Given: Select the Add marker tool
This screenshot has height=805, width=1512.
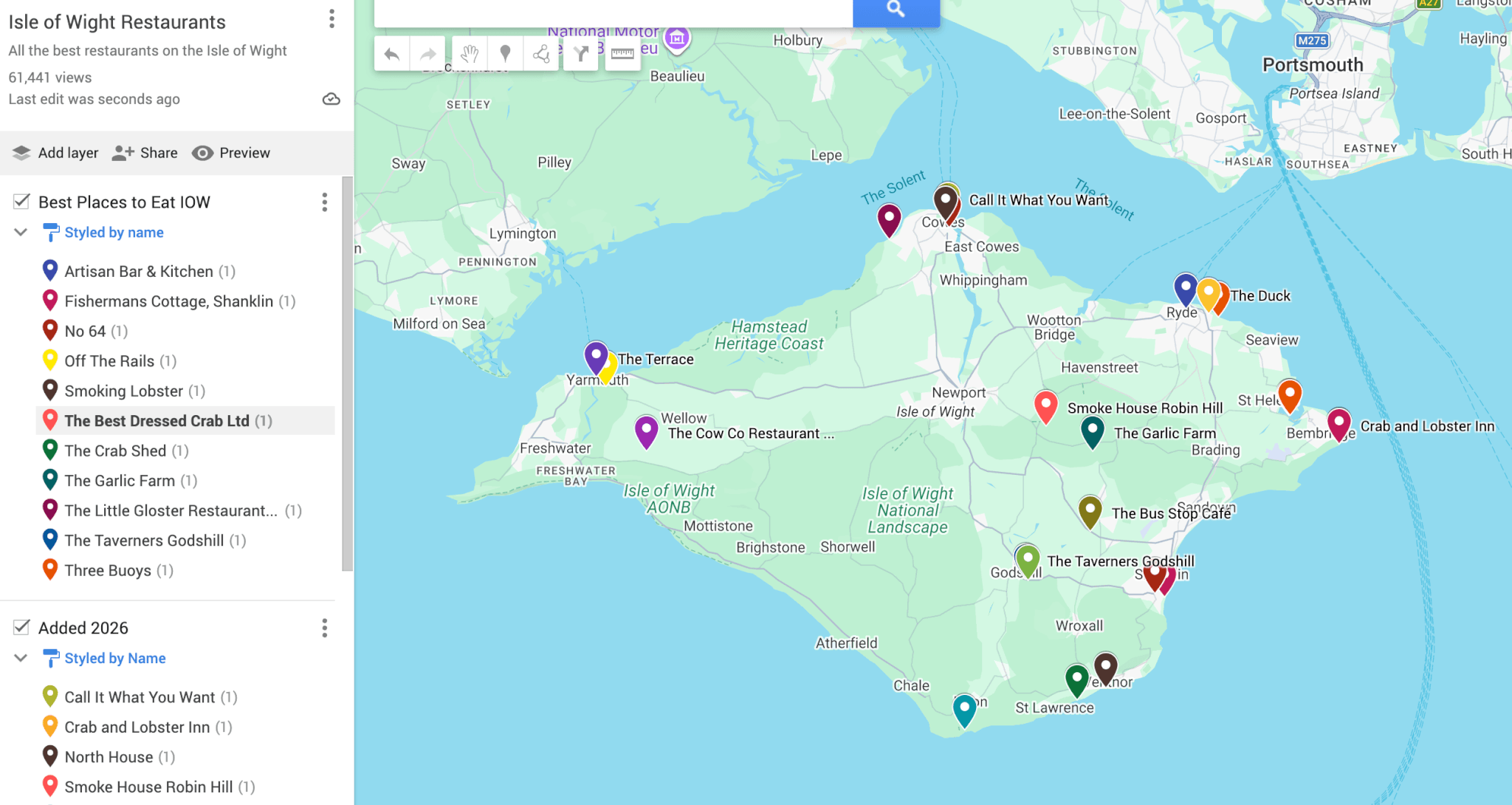Looking at the screenshot, I should (x=506, y=53).
